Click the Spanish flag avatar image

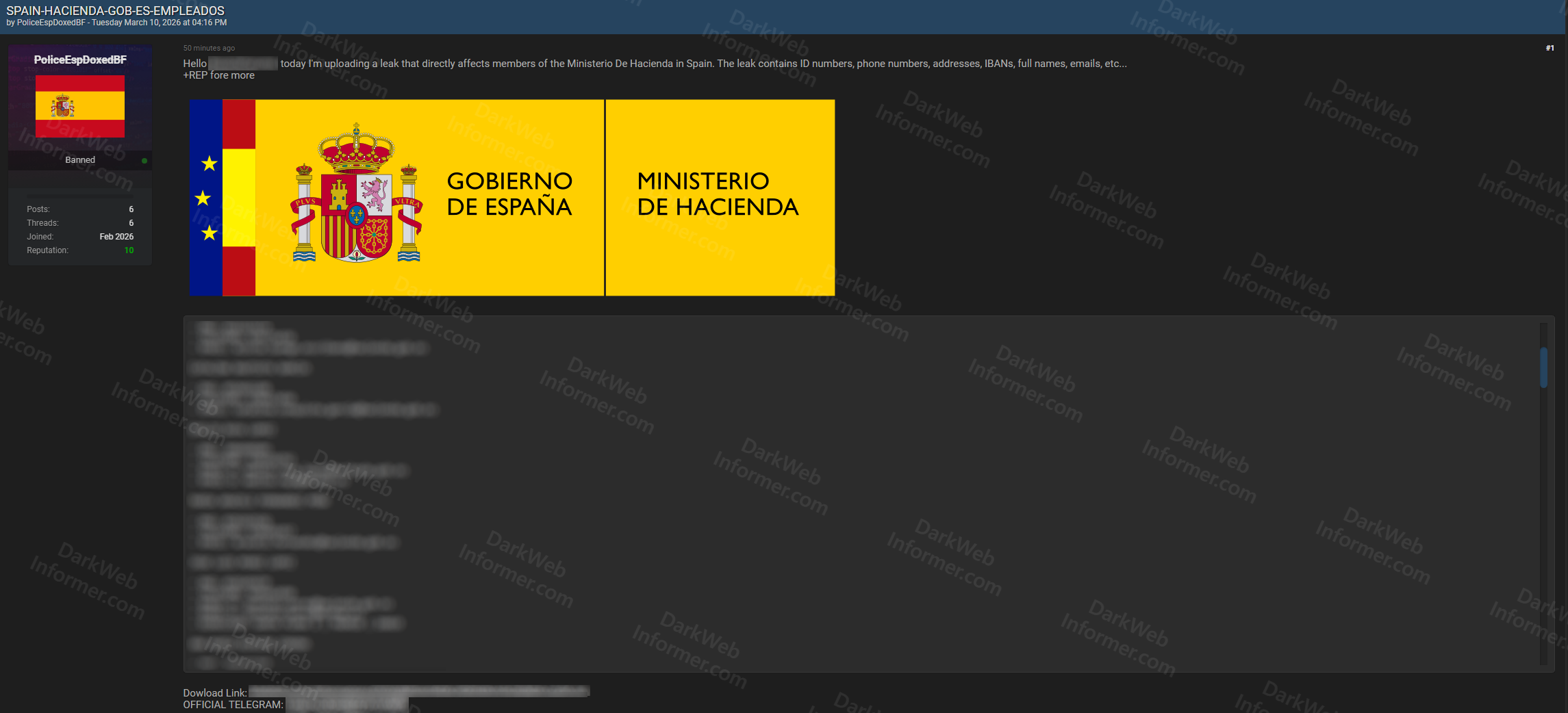coord(79,105)
